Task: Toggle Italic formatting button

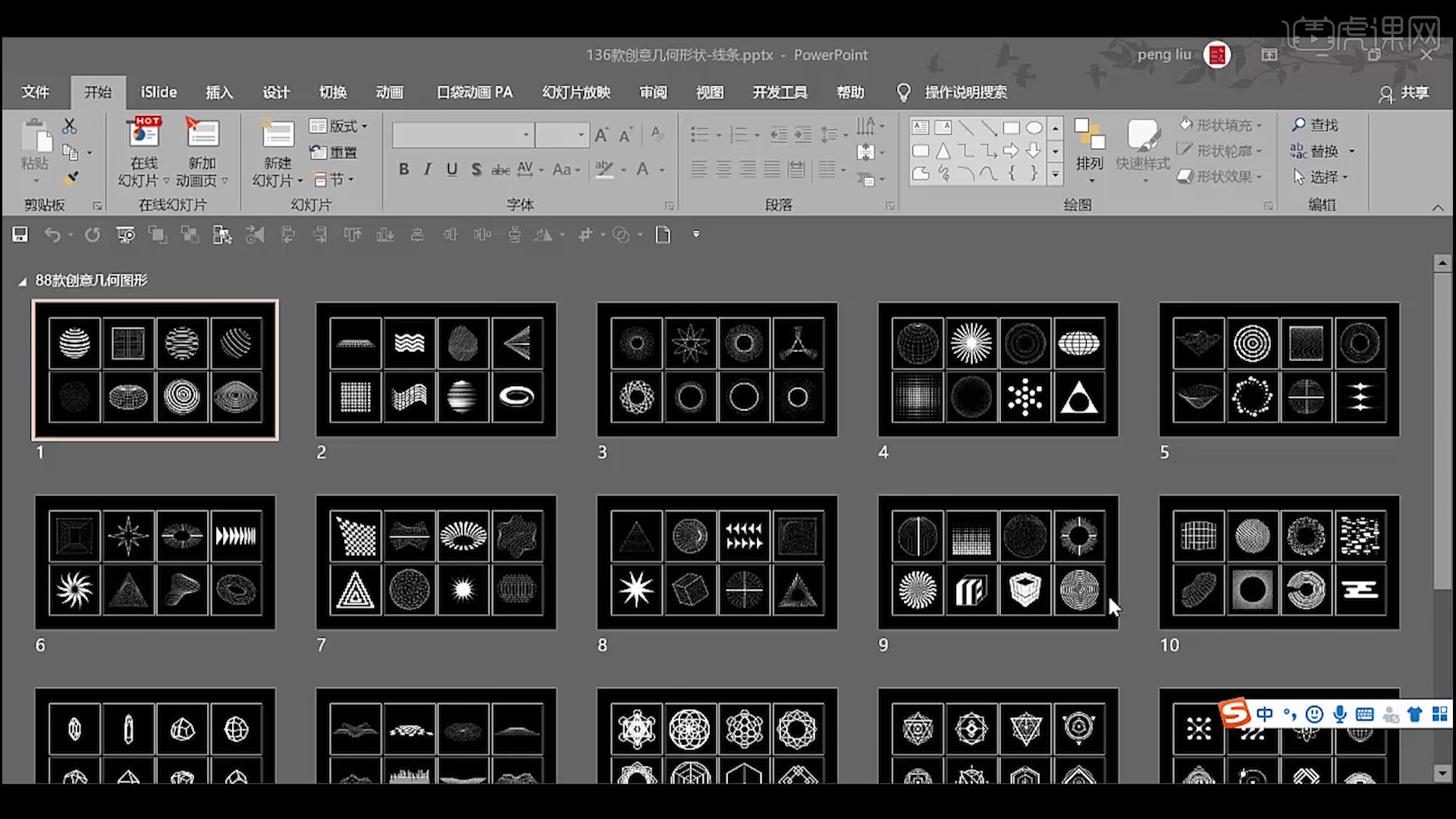Action: [x=428, y=169]
